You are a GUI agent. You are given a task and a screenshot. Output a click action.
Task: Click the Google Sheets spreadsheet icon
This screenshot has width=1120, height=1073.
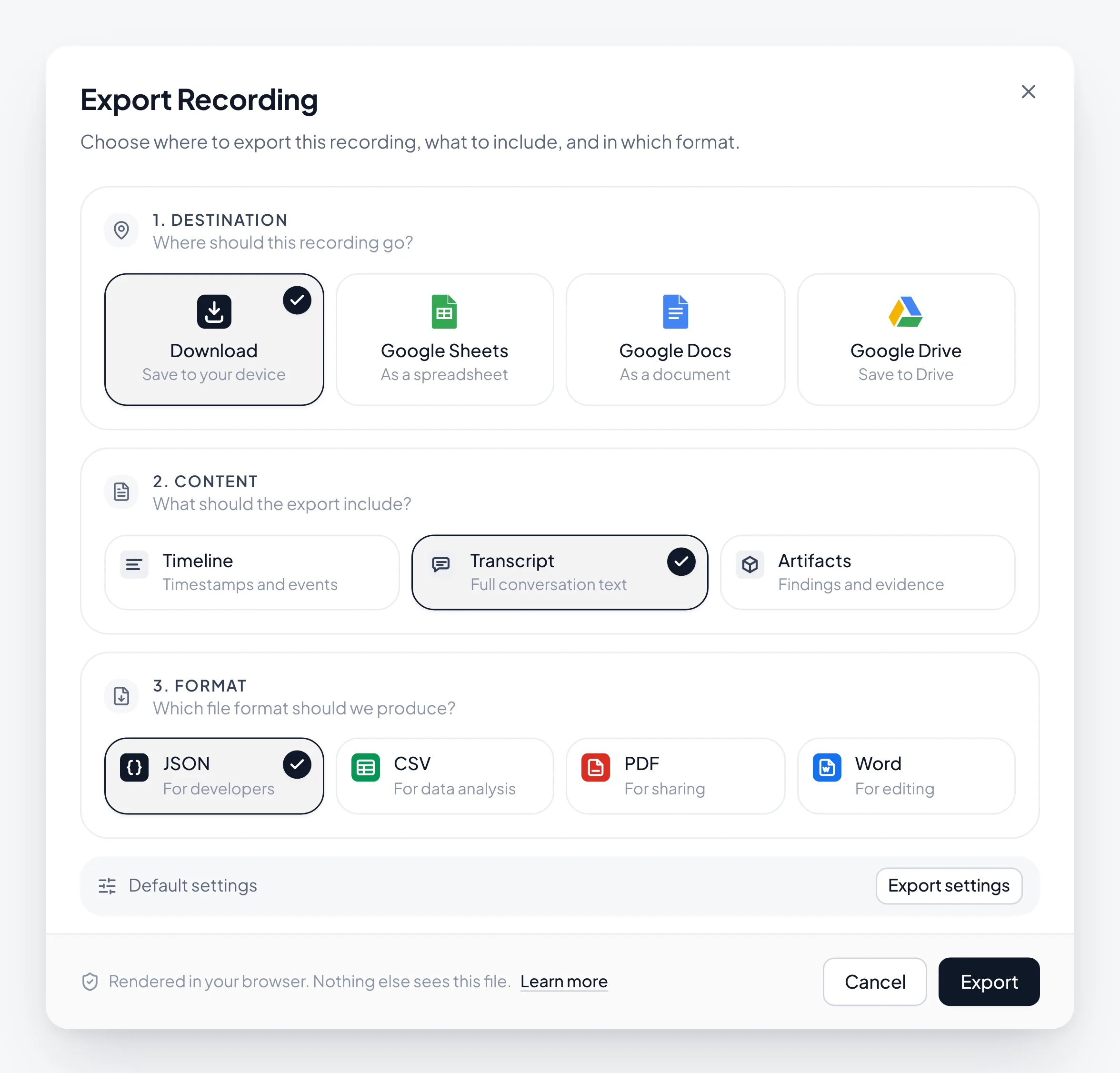pos(444,311)
